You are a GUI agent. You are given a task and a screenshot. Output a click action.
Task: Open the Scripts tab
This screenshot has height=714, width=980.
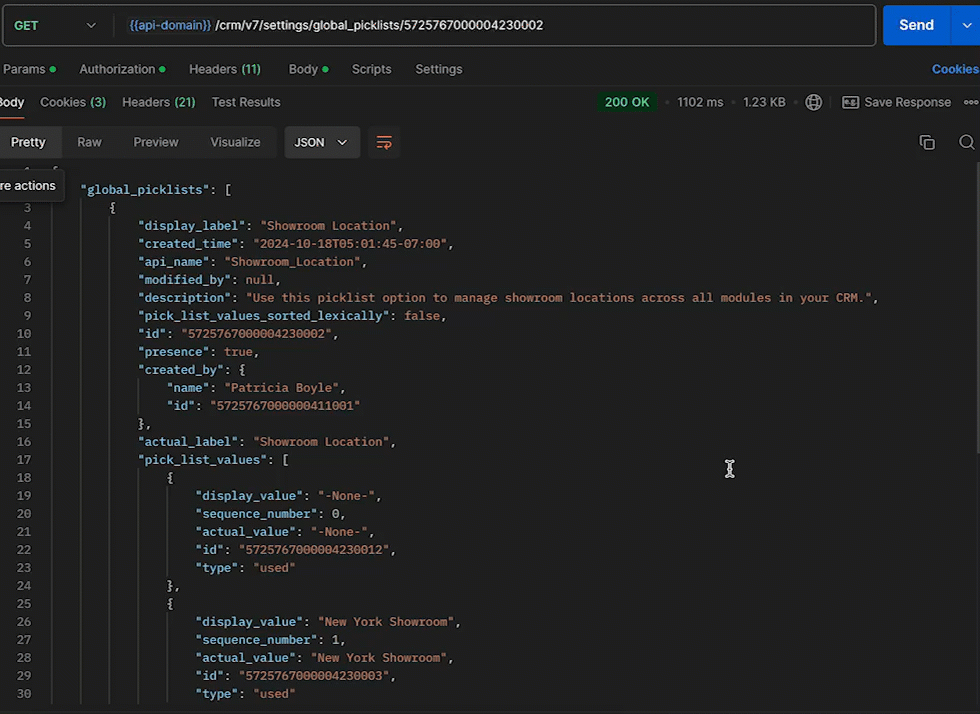pyautogui.click(x=371, y=69)
